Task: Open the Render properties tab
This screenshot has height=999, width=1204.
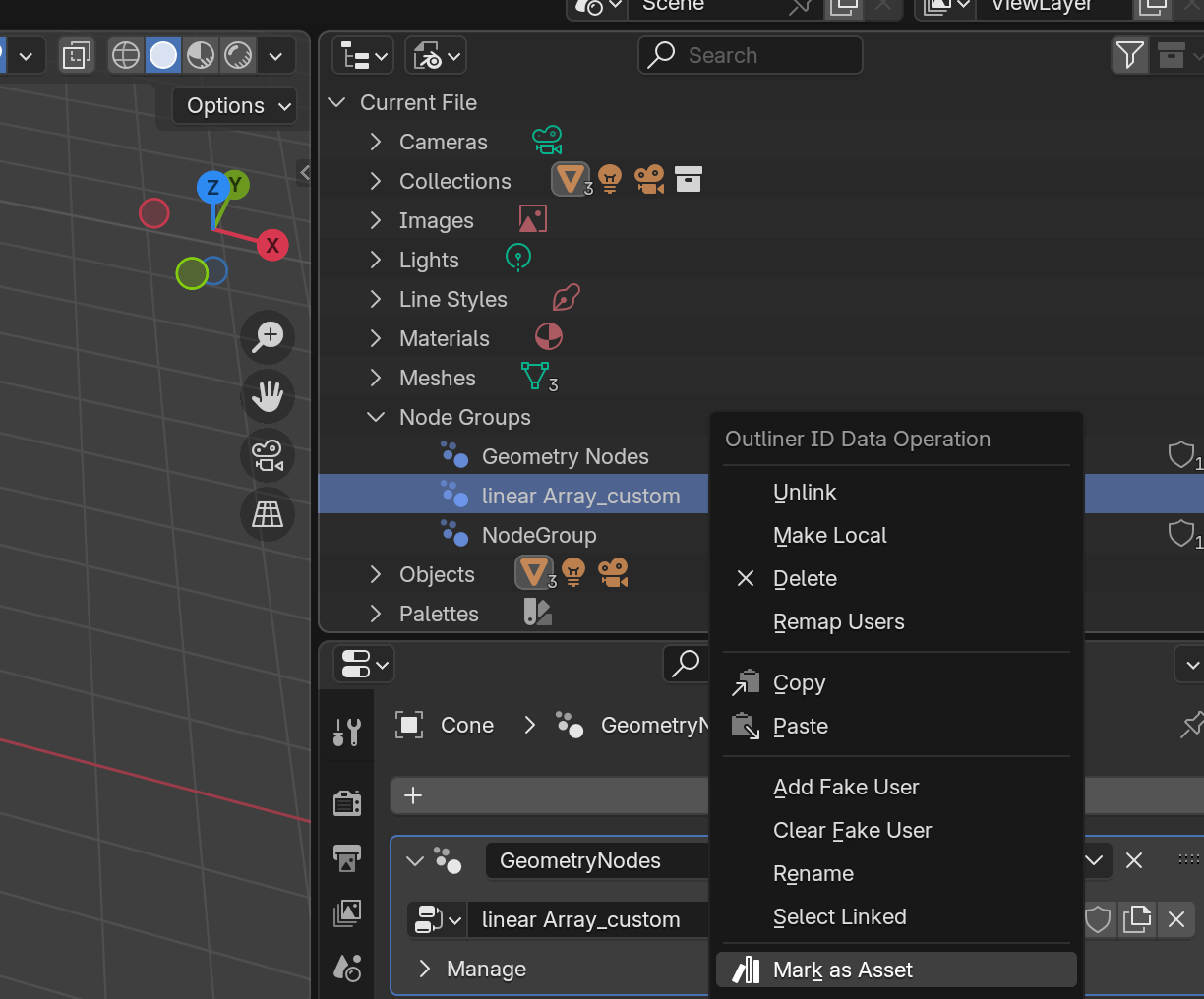Action: 347,803
